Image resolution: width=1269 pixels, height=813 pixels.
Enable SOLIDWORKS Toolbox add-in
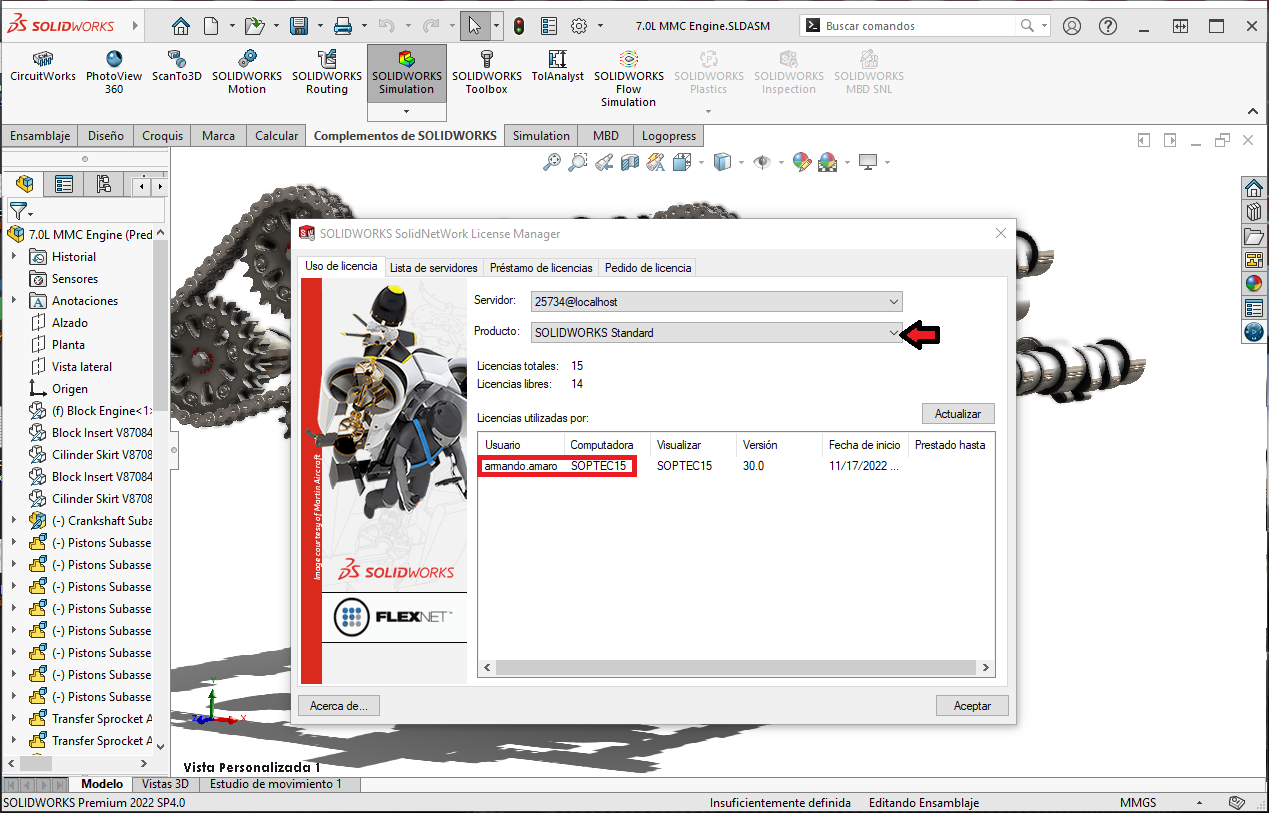click(x=487, y=74)
